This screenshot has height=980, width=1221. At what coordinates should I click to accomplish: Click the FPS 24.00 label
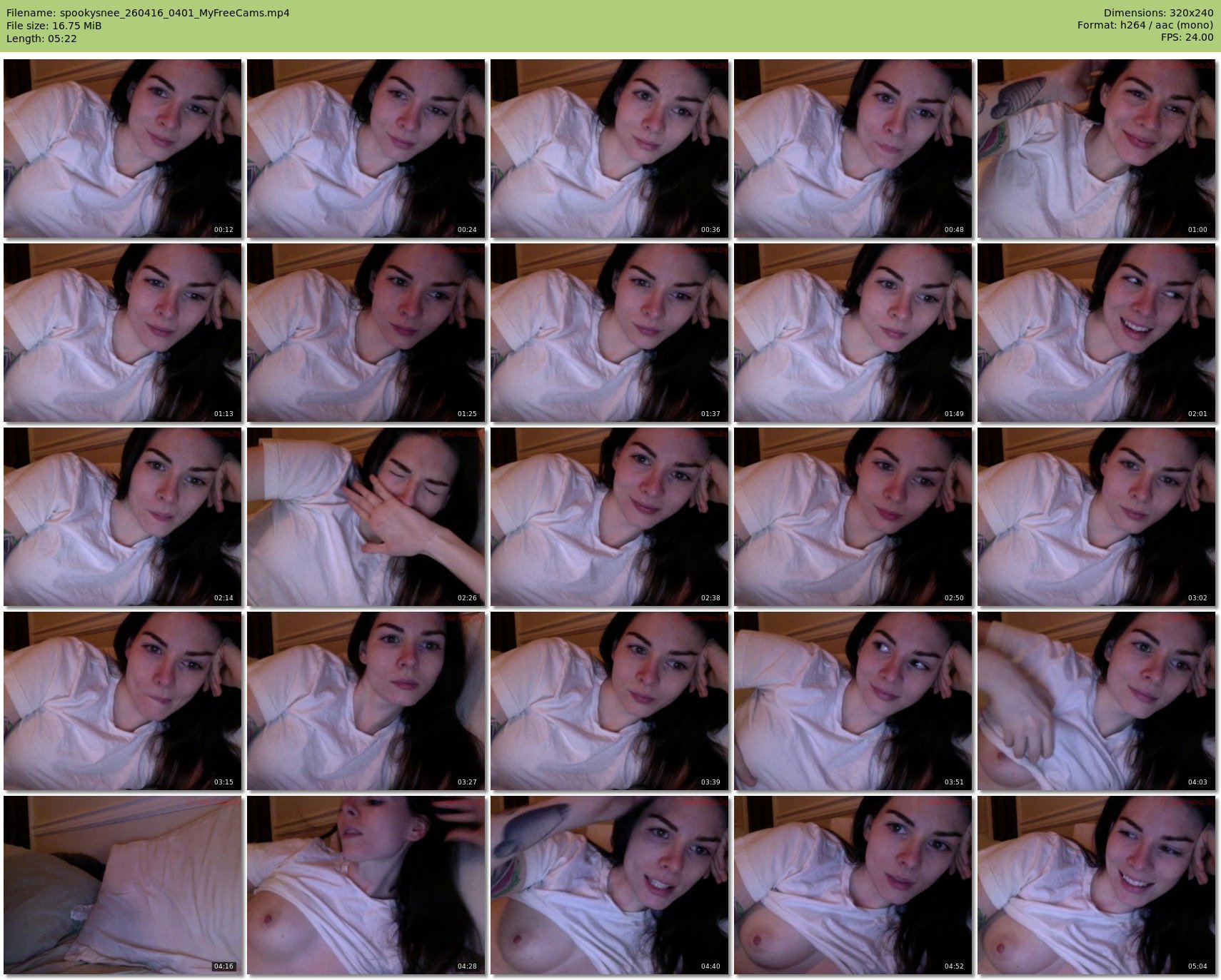pyautogui.click(x=1187, y=38)
